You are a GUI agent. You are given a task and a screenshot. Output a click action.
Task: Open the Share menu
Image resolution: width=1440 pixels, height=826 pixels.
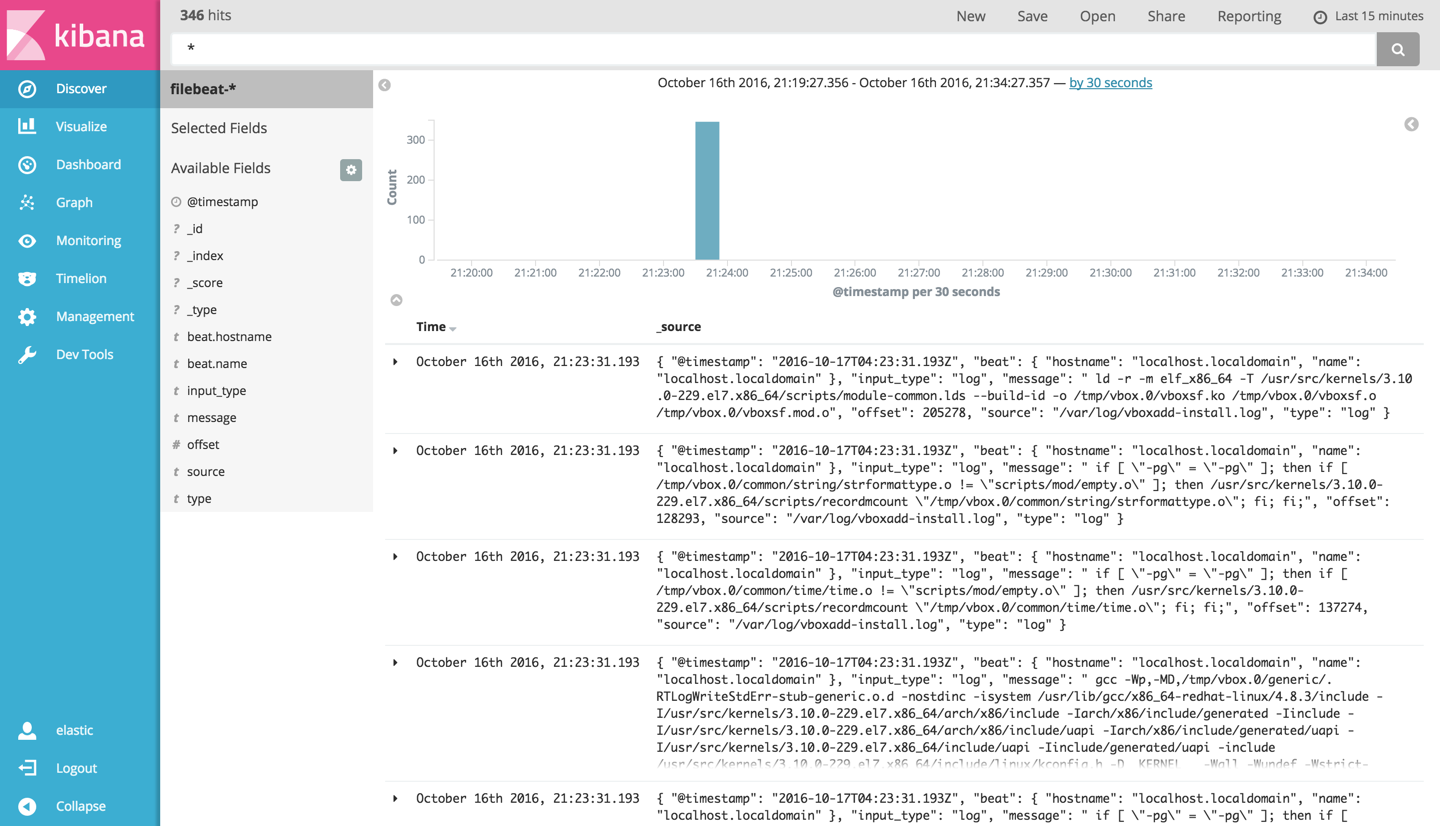tap(1166, 16)
